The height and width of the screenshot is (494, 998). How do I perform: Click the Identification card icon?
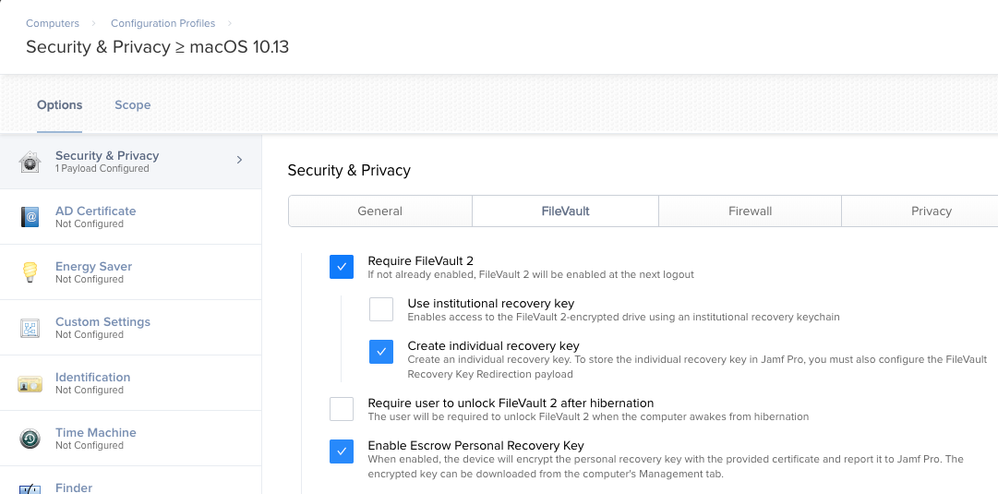30,384
